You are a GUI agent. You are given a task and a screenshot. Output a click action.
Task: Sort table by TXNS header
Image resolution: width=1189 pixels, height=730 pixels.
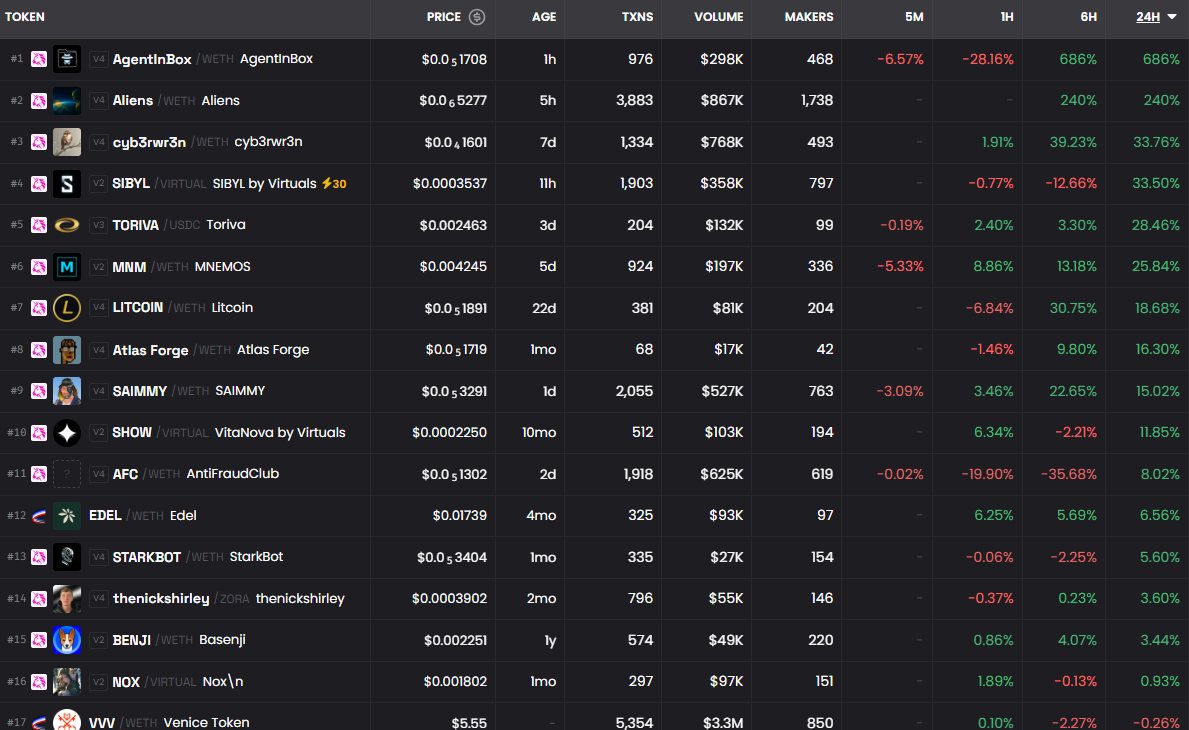click(637, 17)
